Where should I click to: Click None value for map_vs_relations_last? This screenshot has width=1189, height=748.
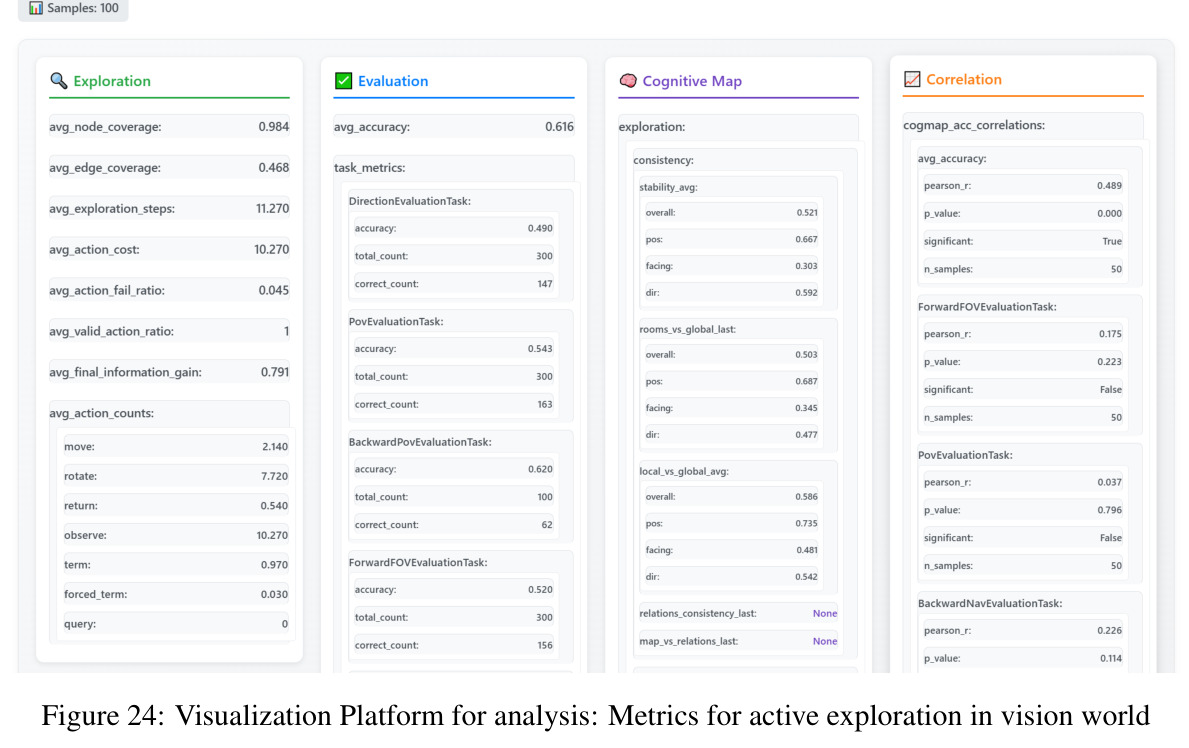pyautogui.click(x=825, y=641)
